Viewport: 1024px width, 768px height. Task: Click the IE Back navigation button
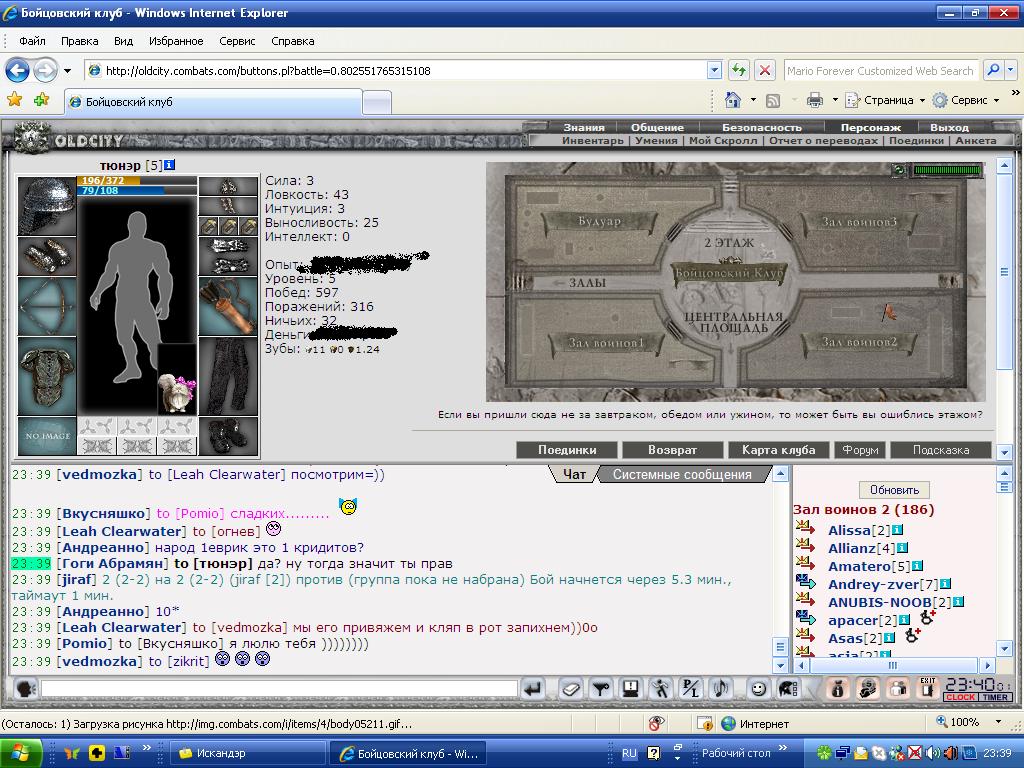(18, 70)
